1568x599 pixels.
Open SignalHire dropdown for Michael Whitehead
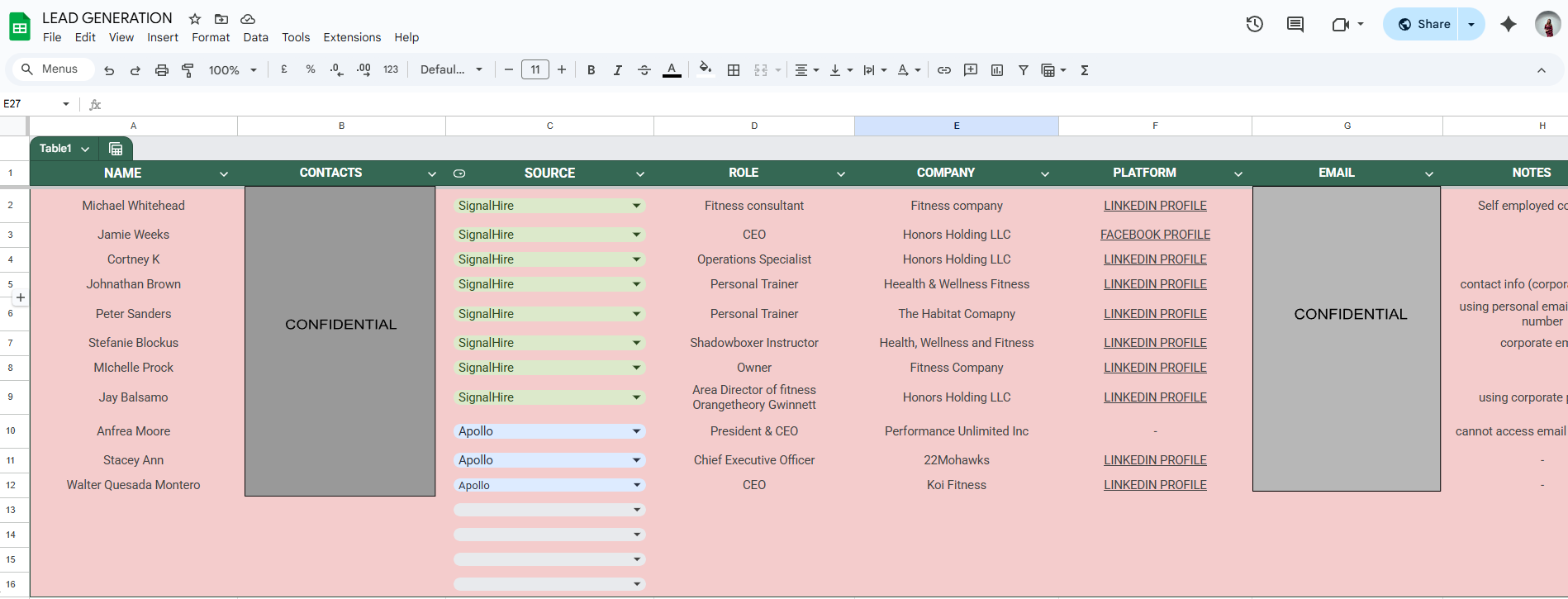point(636,206)
